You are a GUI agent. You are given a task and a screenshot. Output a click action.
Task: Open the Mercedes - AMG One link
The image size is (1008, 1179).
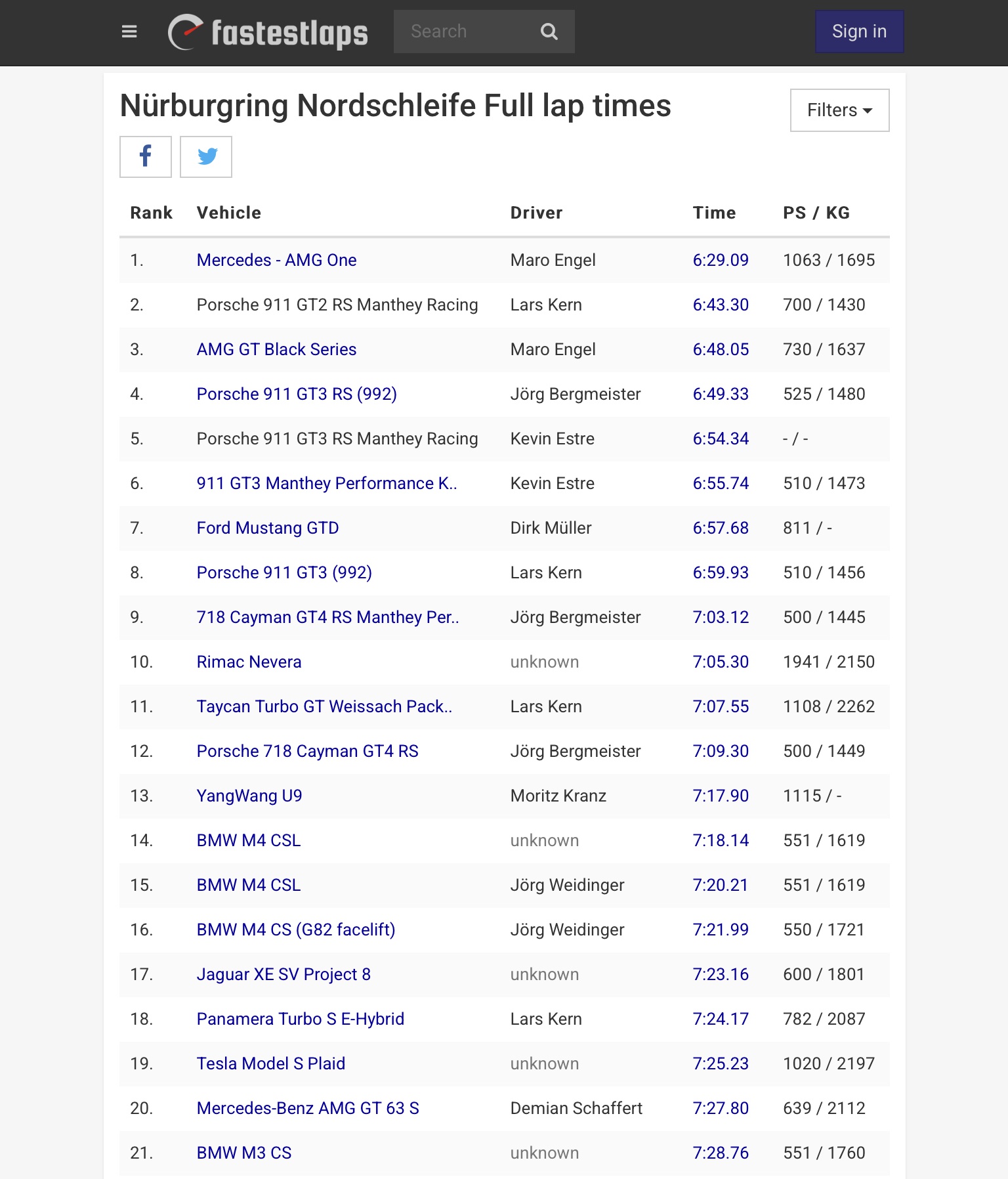(x=276, y=260)
